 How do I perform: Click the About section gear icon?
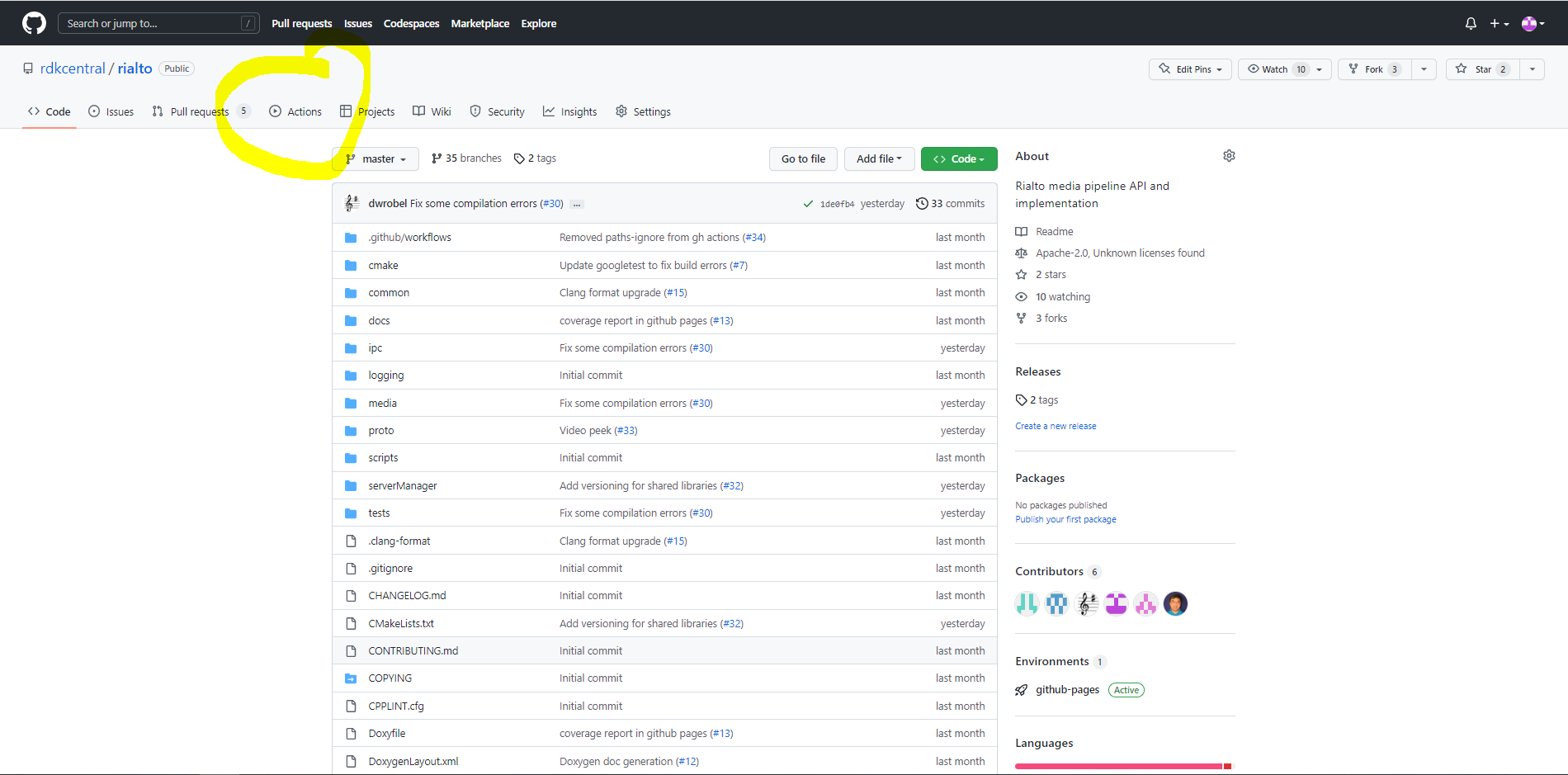(1229, 156)
